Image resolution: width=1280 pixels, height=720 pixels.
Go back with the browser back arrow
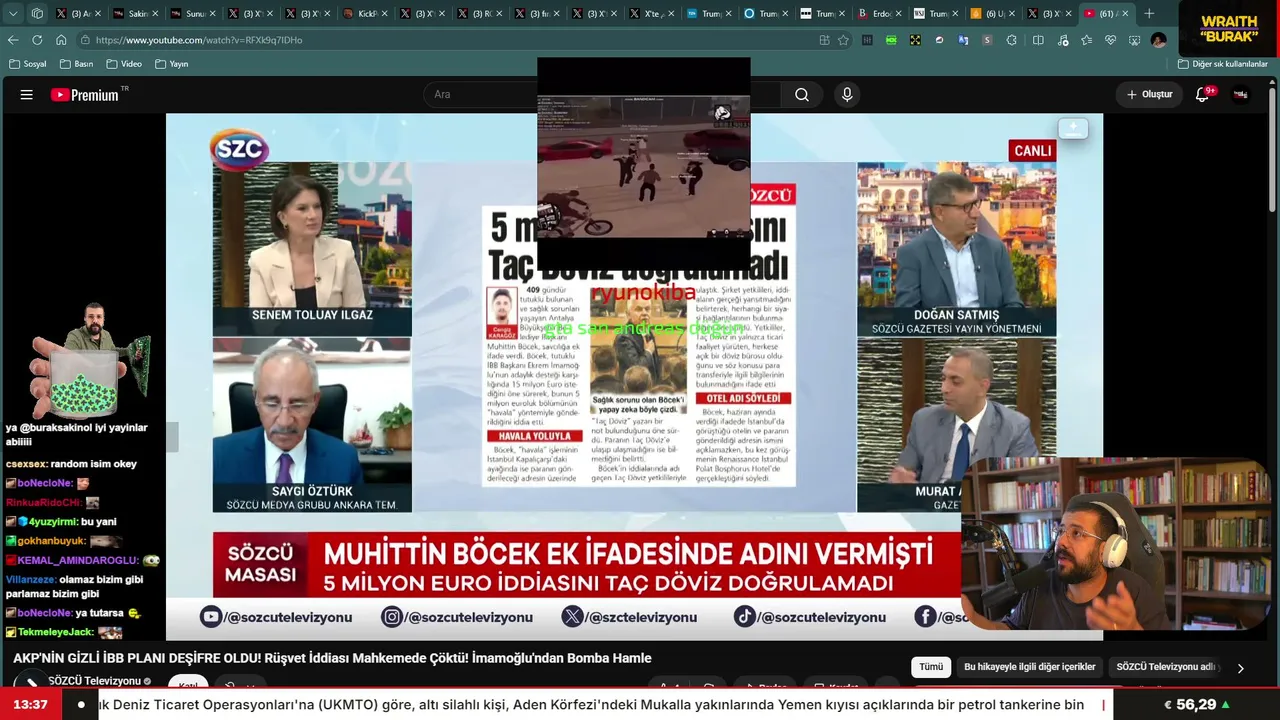click(13, 40)
